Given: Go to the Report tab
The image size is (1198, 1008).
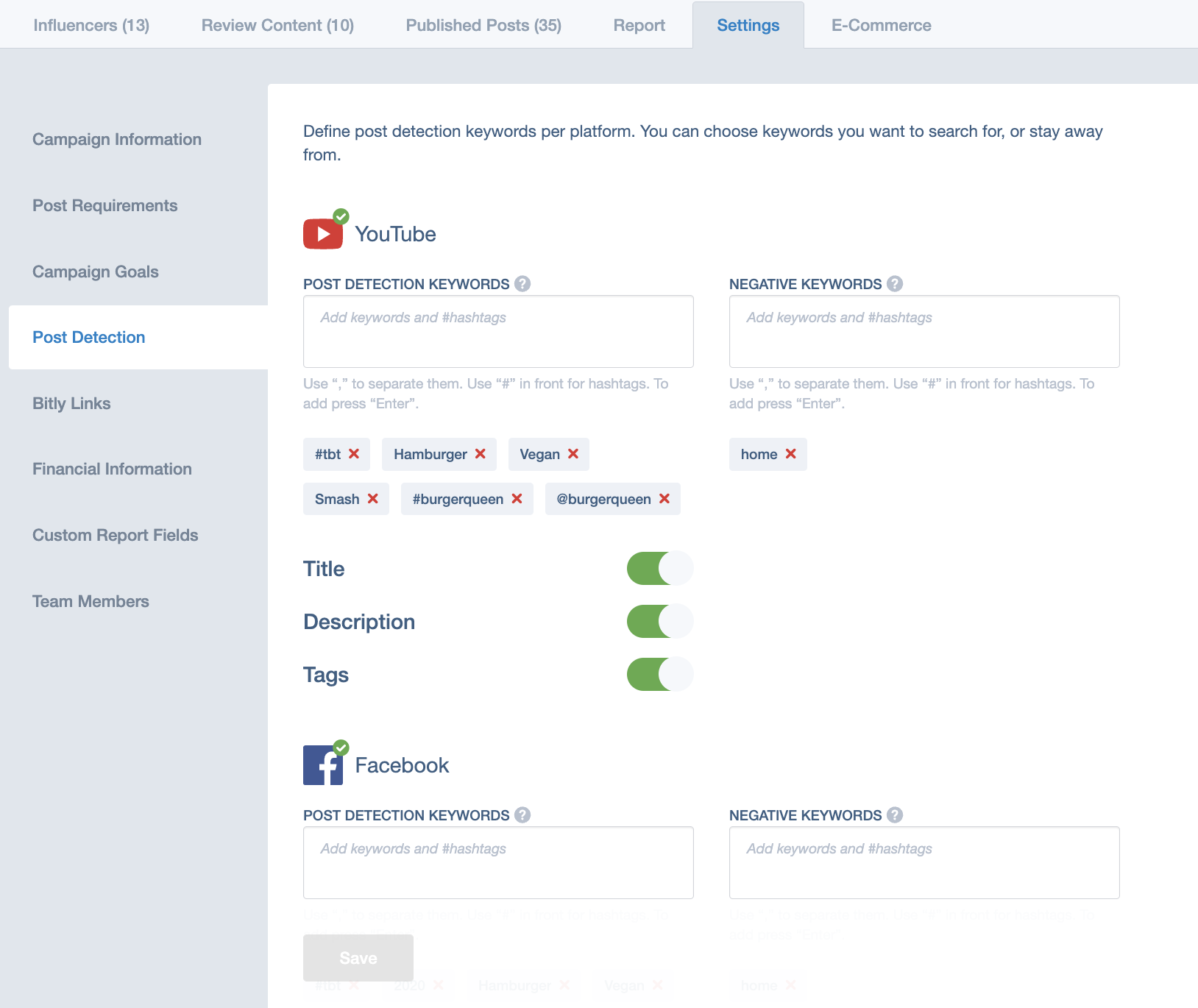Looking at the screenshot, I should tap(639, 25).
